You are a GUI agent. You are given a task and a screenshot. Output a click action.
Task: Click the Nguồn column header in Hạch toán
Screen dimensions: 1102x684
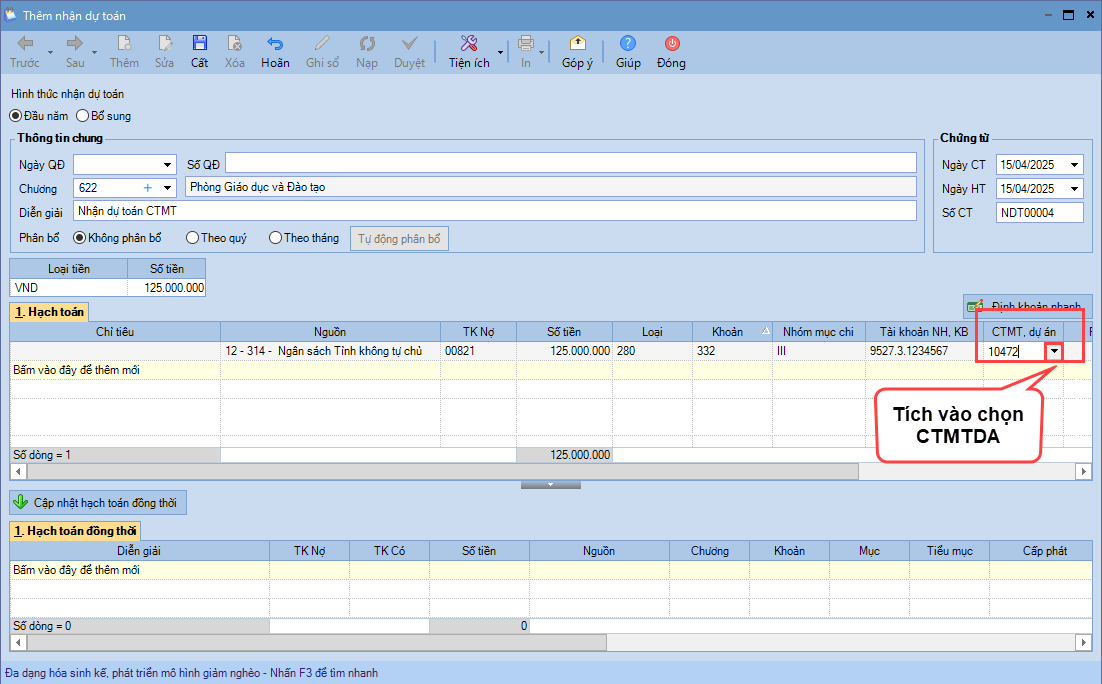click(x=330, y=332)
